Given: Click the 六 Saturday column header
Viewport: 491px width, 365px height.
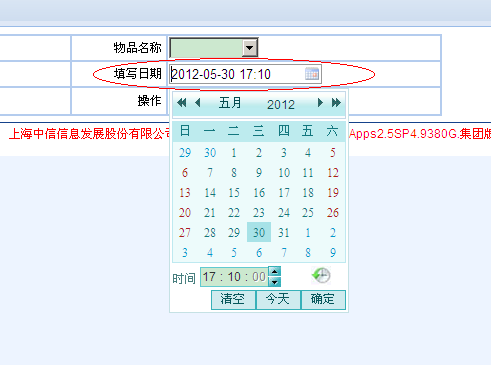Looking at the screenshot, I should click(x=332, y=131).
